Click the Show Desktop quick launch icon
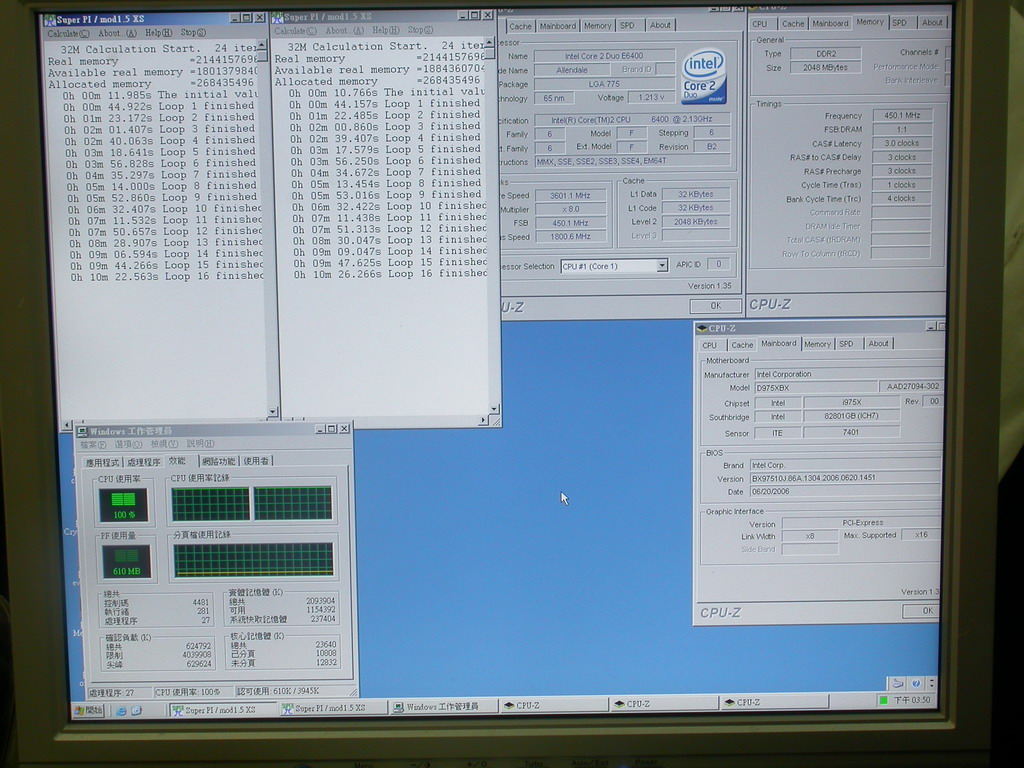Screen dimensions: 1024x768 [136, 711]
